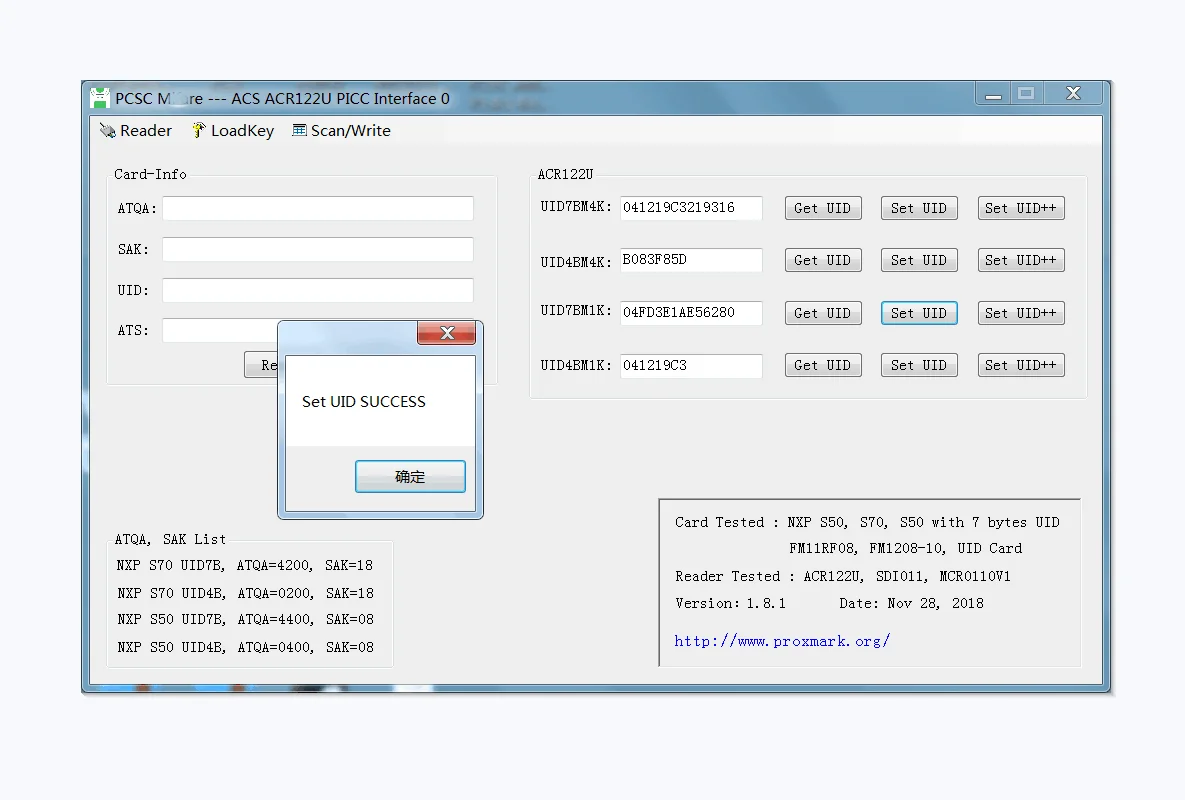The width and height of the screenshot is (1185, 800).
Task: Get UID for UID7BM4K row
Action: (823, 208)
